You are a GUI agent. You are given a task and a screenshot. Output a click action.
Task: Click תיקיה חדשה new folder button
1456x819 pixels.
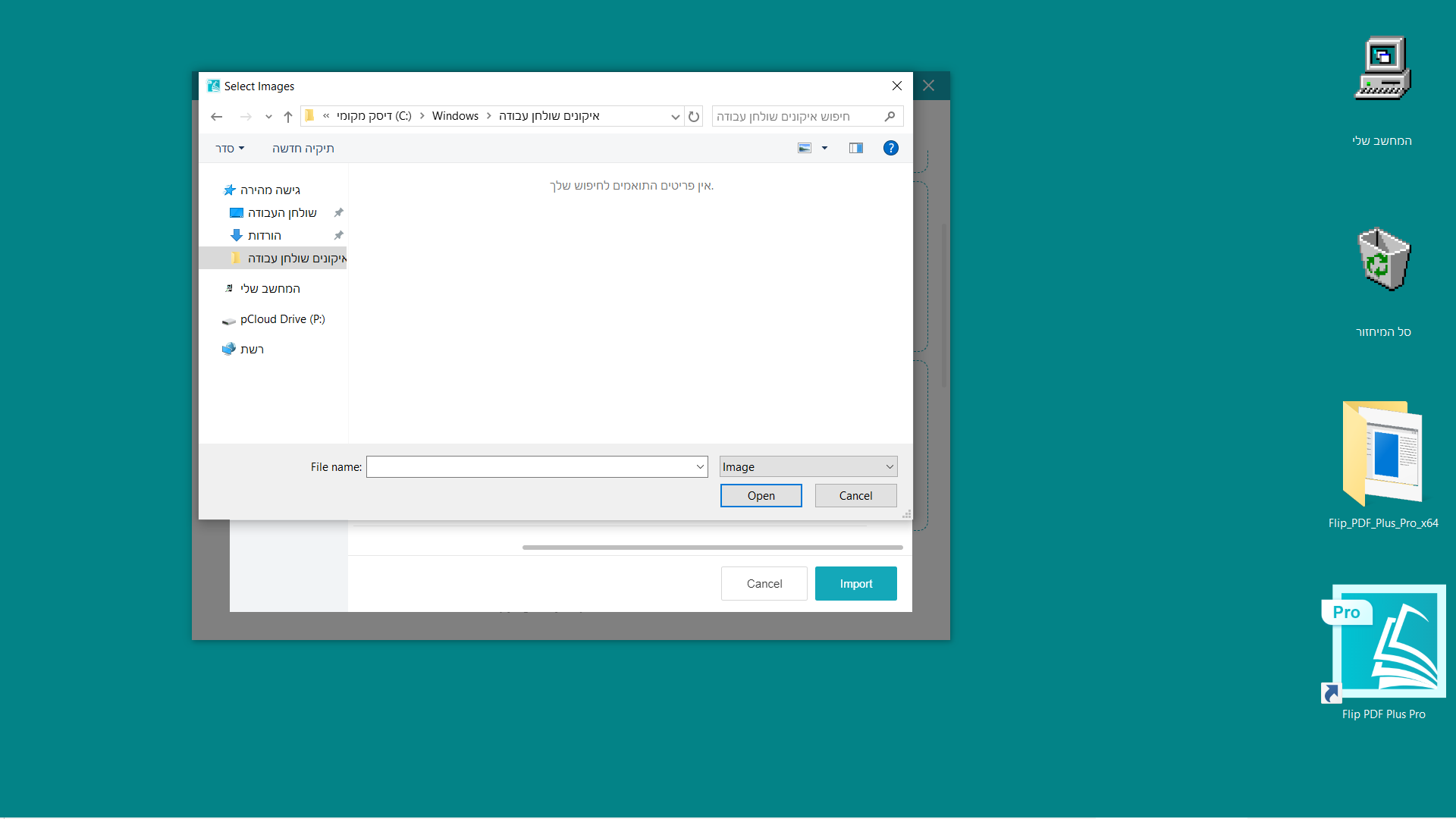point(303,149)
